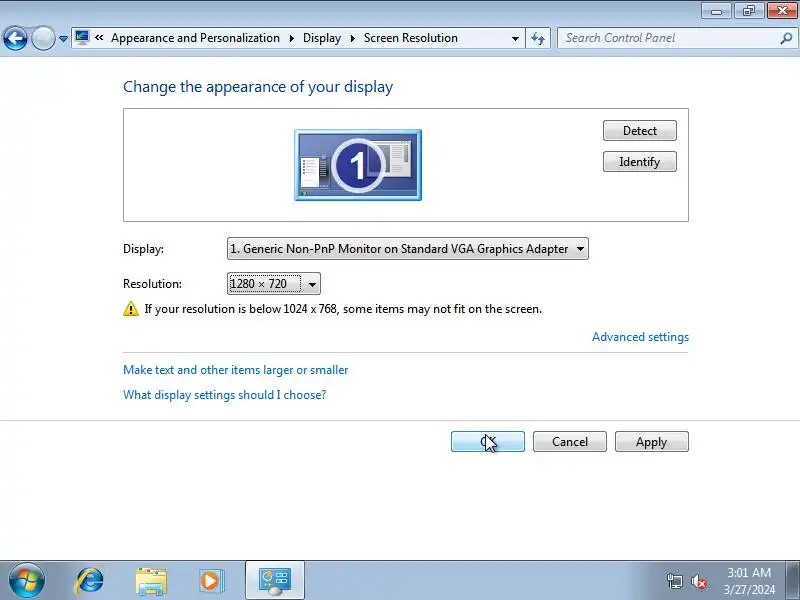This screenshot has width=800, height=600.
Task: Click the Detect button
Action: pos(640,131)
